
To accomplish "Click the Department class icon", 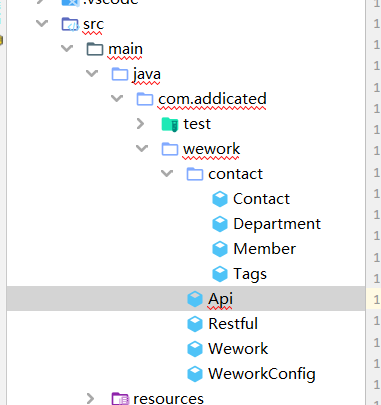I will 220,224.
